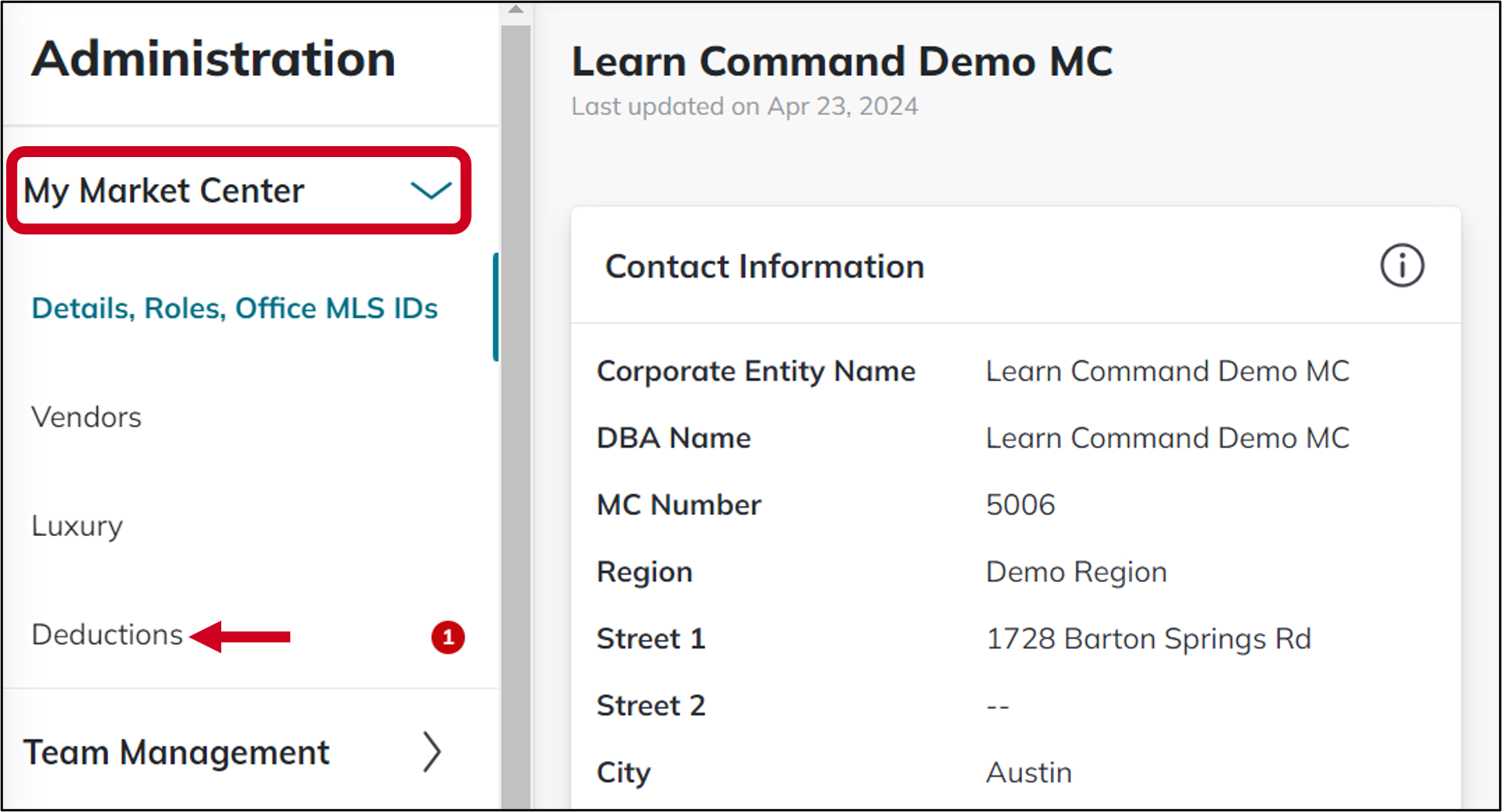Open the Team Management section label
This screenshot has width=1502, height=812.
click(177, 753)
